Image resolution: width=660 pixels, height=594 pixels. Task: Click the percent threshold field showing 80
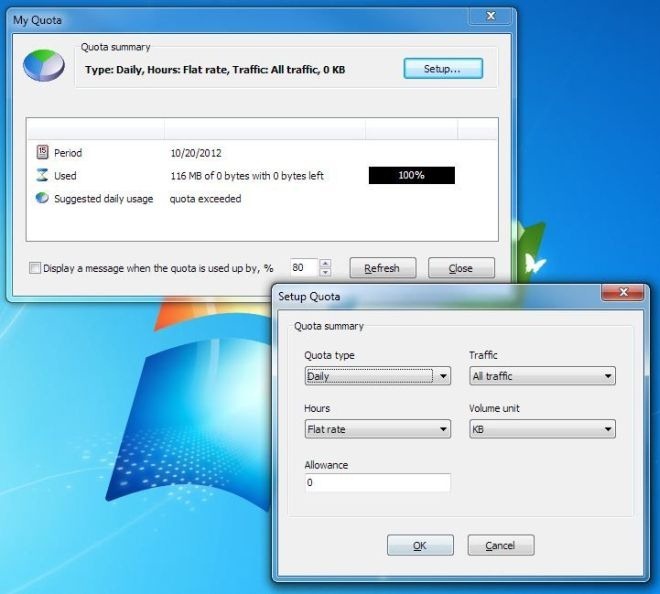coord(304,268)
